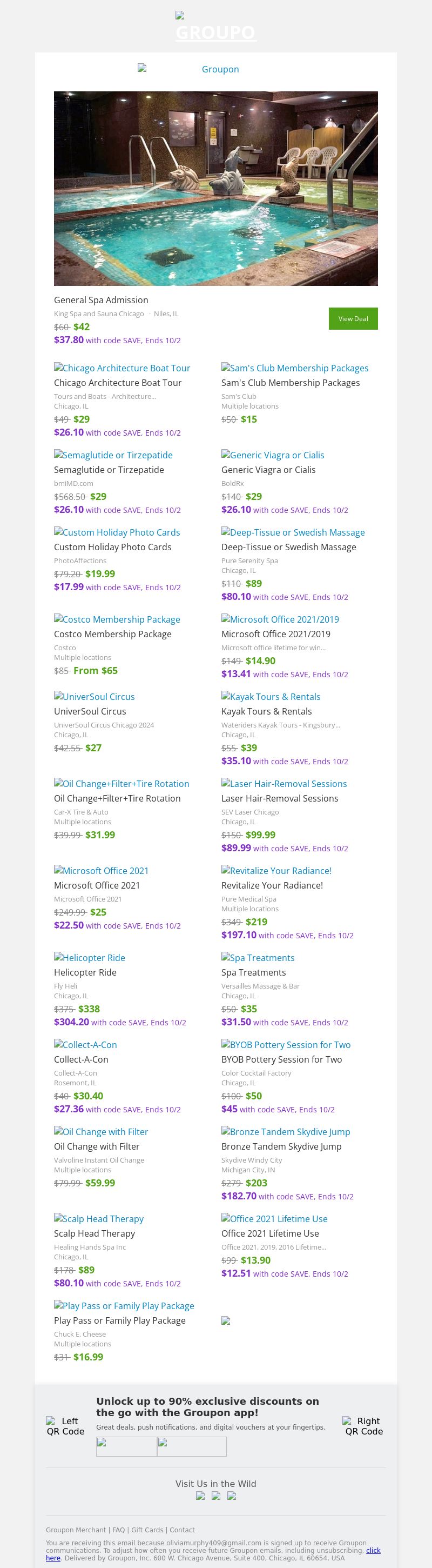
Task: Open the last social media icon
Action: tap(232, 1496)
